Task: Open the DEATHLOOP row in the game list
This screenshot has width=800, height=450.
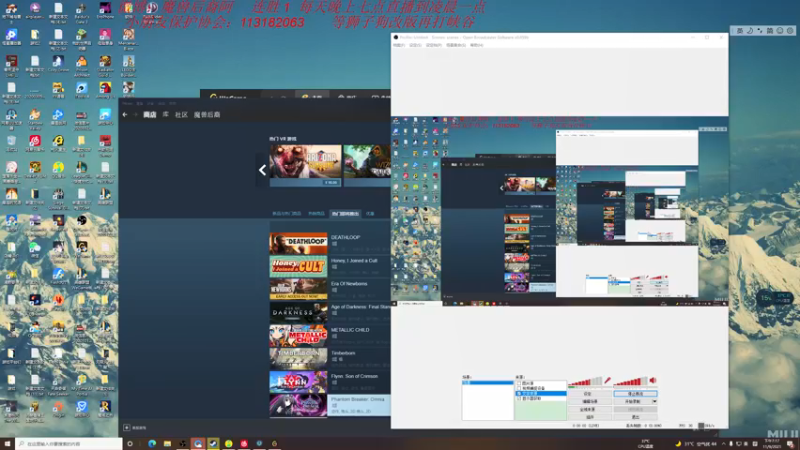Action: click(x=330, y=243)
